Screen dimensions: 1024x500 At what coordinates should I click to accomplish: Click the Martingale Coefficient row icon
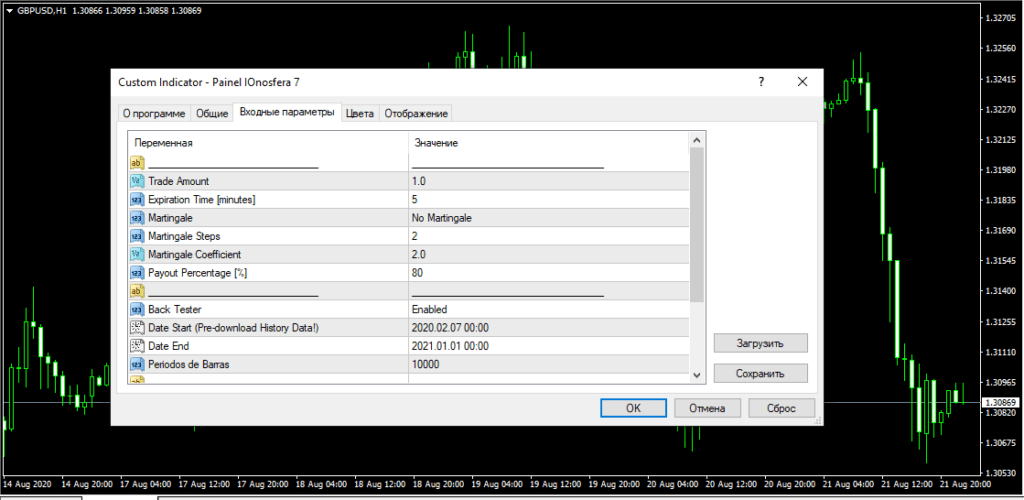pyautogui.click(x=137, y=254)
